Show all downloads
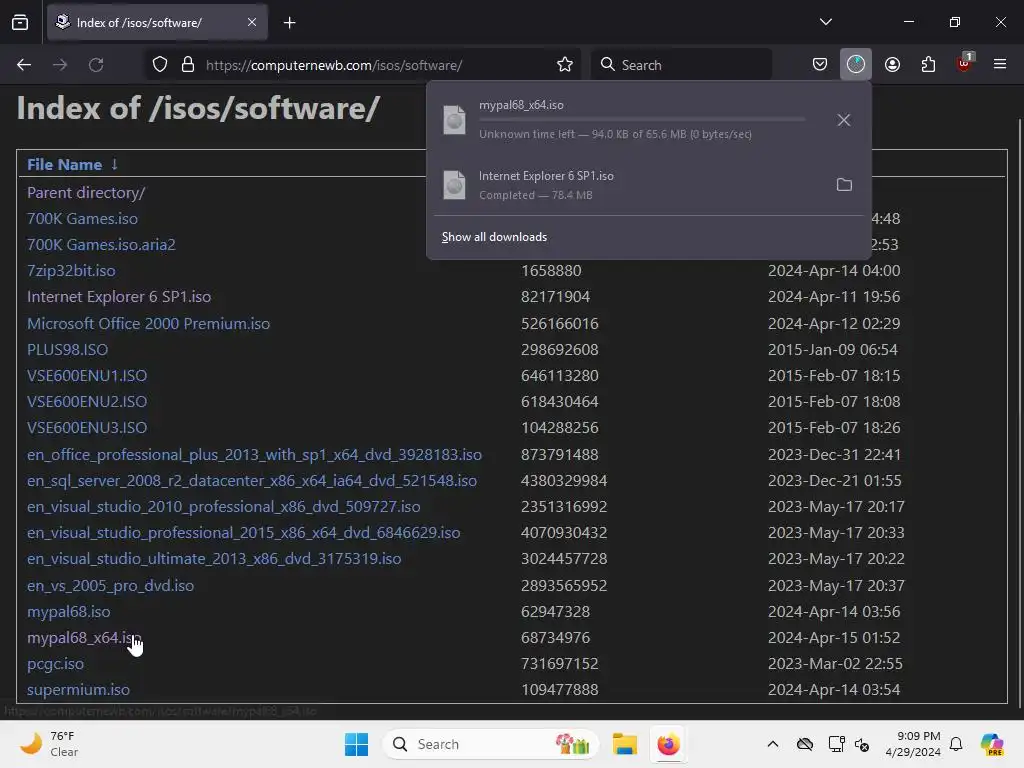1024x768 pixels. pyautogui.click(x=494, y=237)
